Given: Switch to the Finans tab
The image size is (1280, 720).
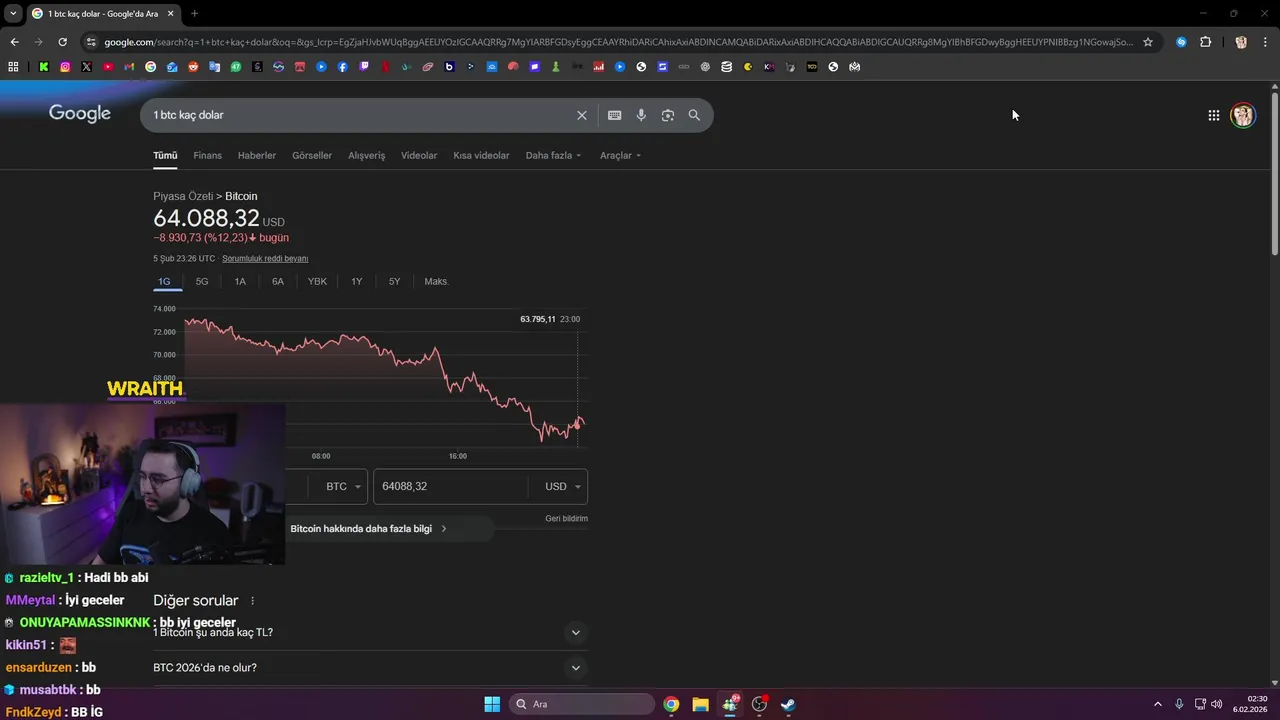Looking at the screenshot, I should [207, 155].
